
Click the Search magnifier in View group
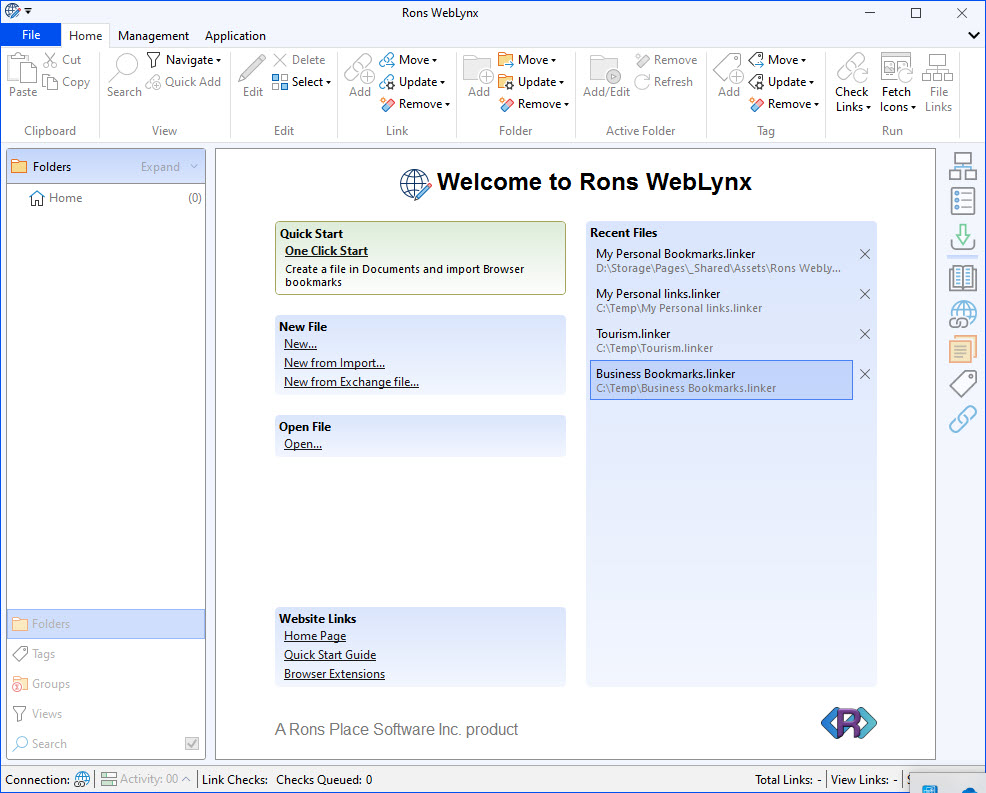coord(124,68)
